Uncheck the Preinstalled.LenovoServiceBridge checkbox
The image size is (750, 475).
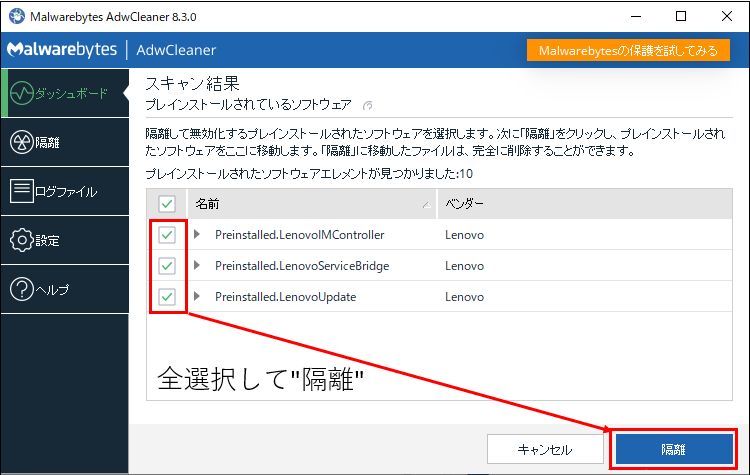167,266
